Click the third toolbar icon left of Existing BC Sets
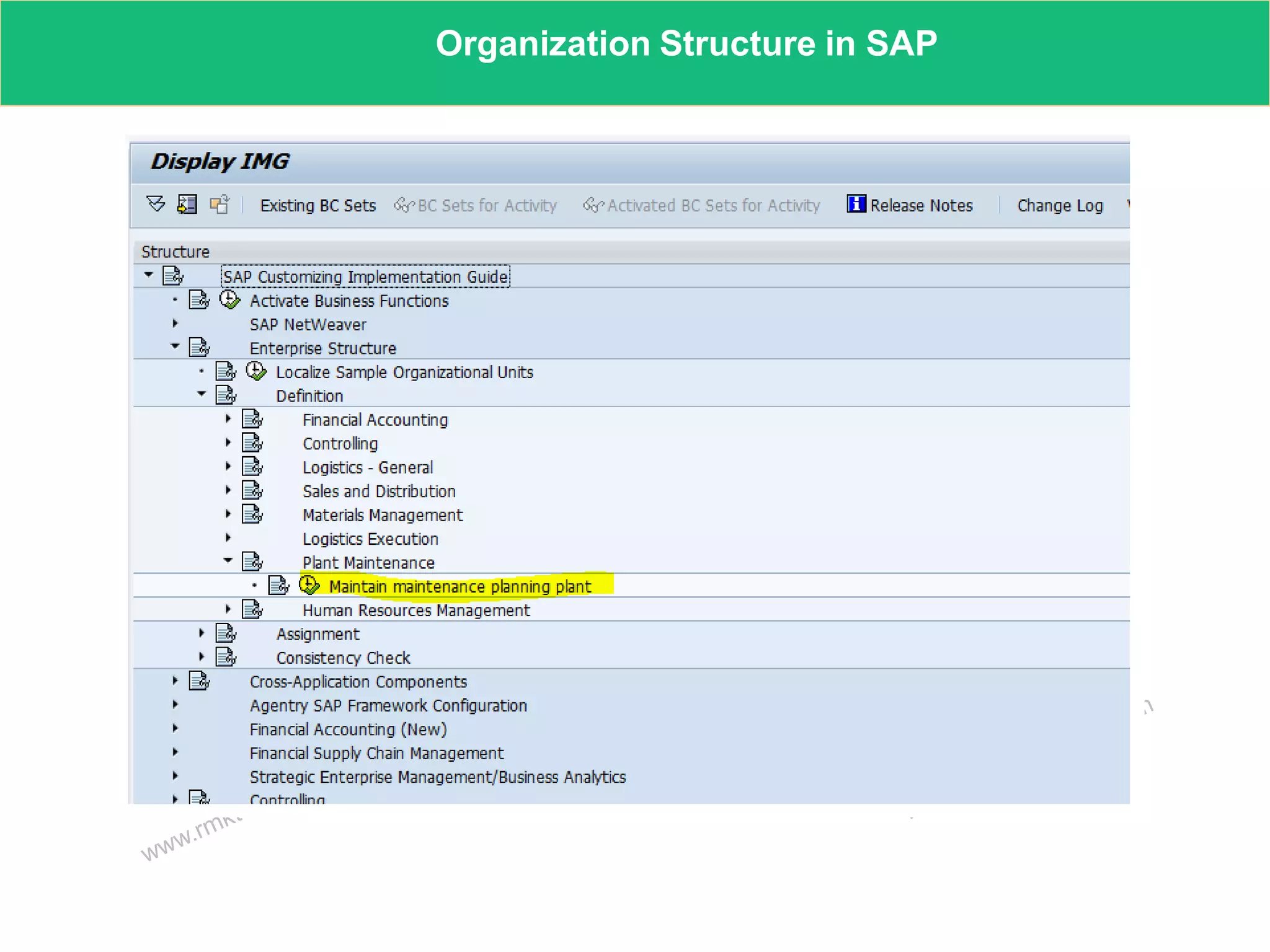The image size is (1270, 952). point(220,204)
